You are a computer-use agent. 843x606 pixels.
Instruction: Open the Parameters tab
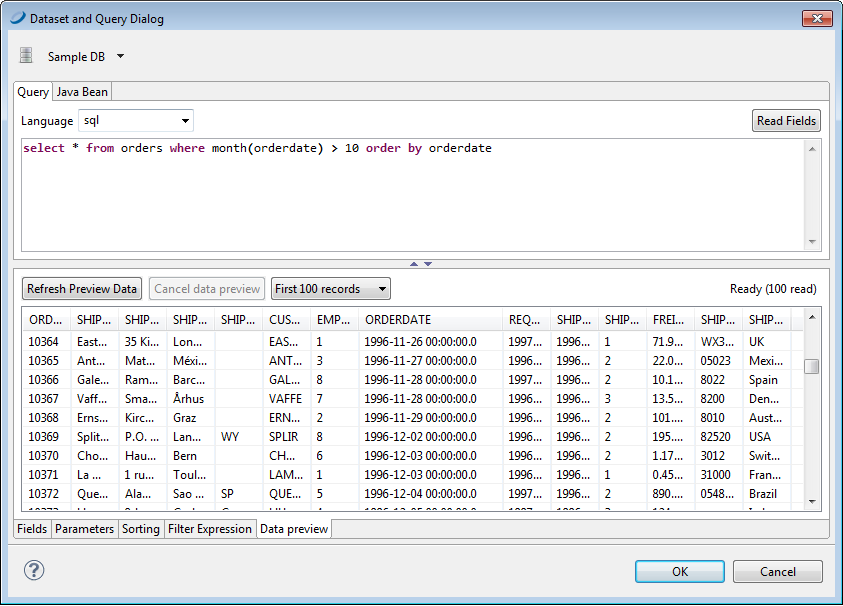(x=84, y=529)
